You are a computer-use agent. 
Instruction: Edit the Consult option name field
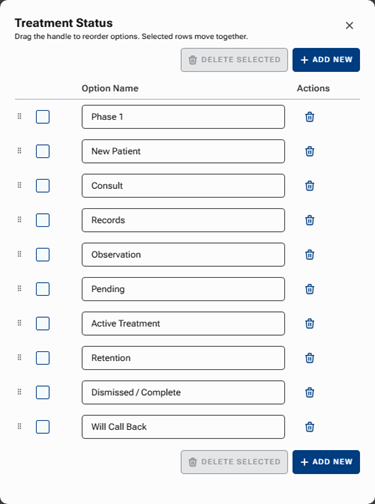pos(183,186)
